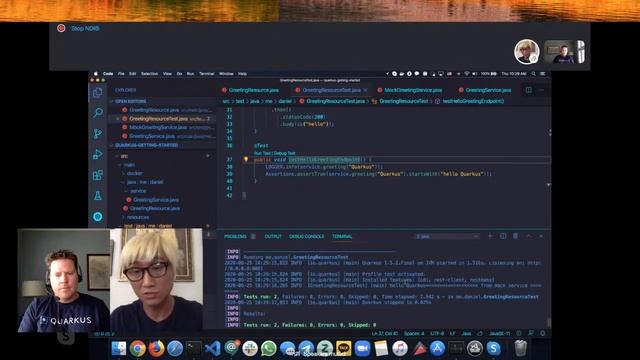Click the GreetingResourceTest breadcrumb class
640x360 pixels.
404,101
